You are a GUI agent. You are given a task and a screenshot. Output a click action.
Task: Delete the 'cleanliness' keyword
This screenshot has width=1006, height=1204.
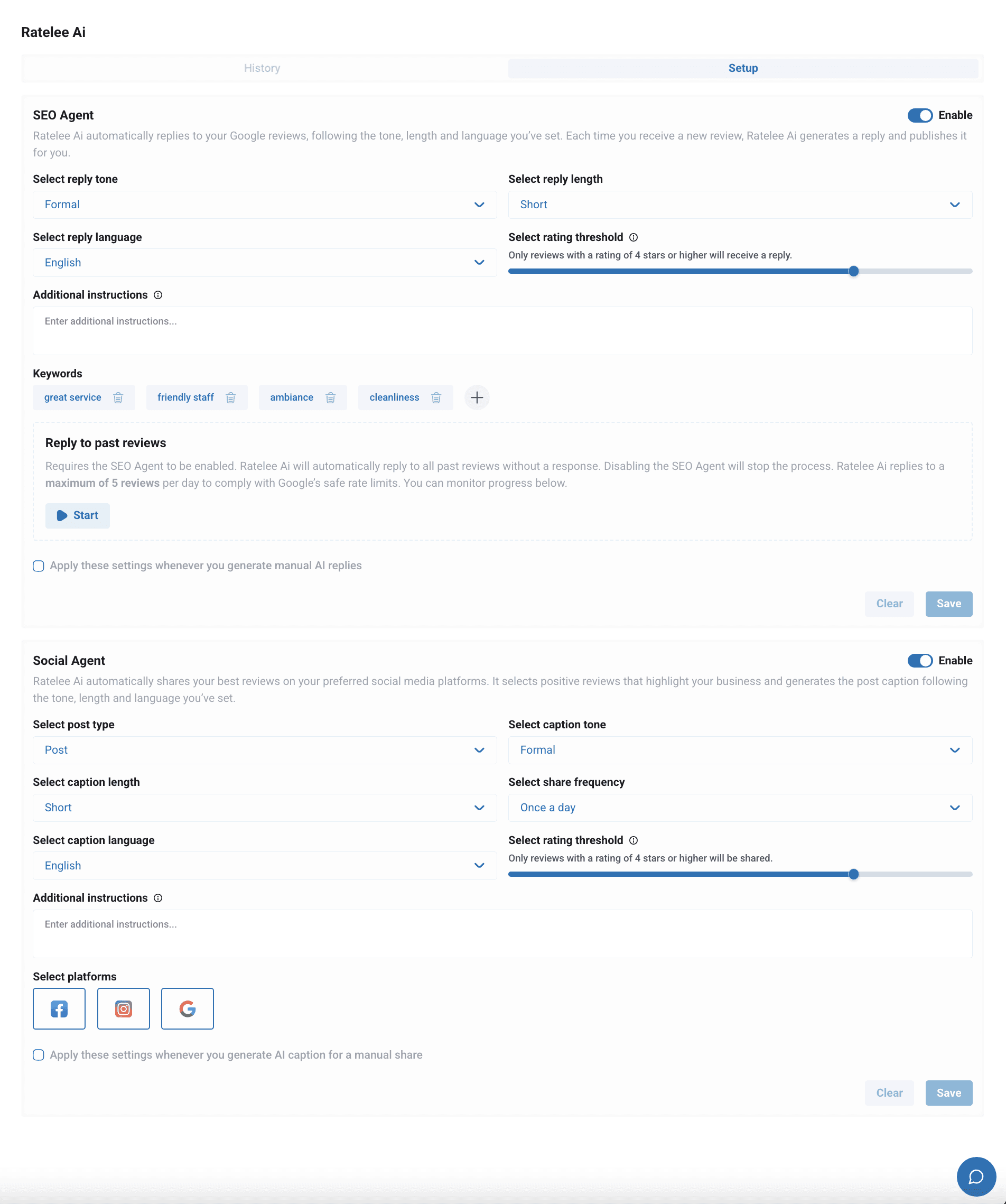(x=436, y=397)
